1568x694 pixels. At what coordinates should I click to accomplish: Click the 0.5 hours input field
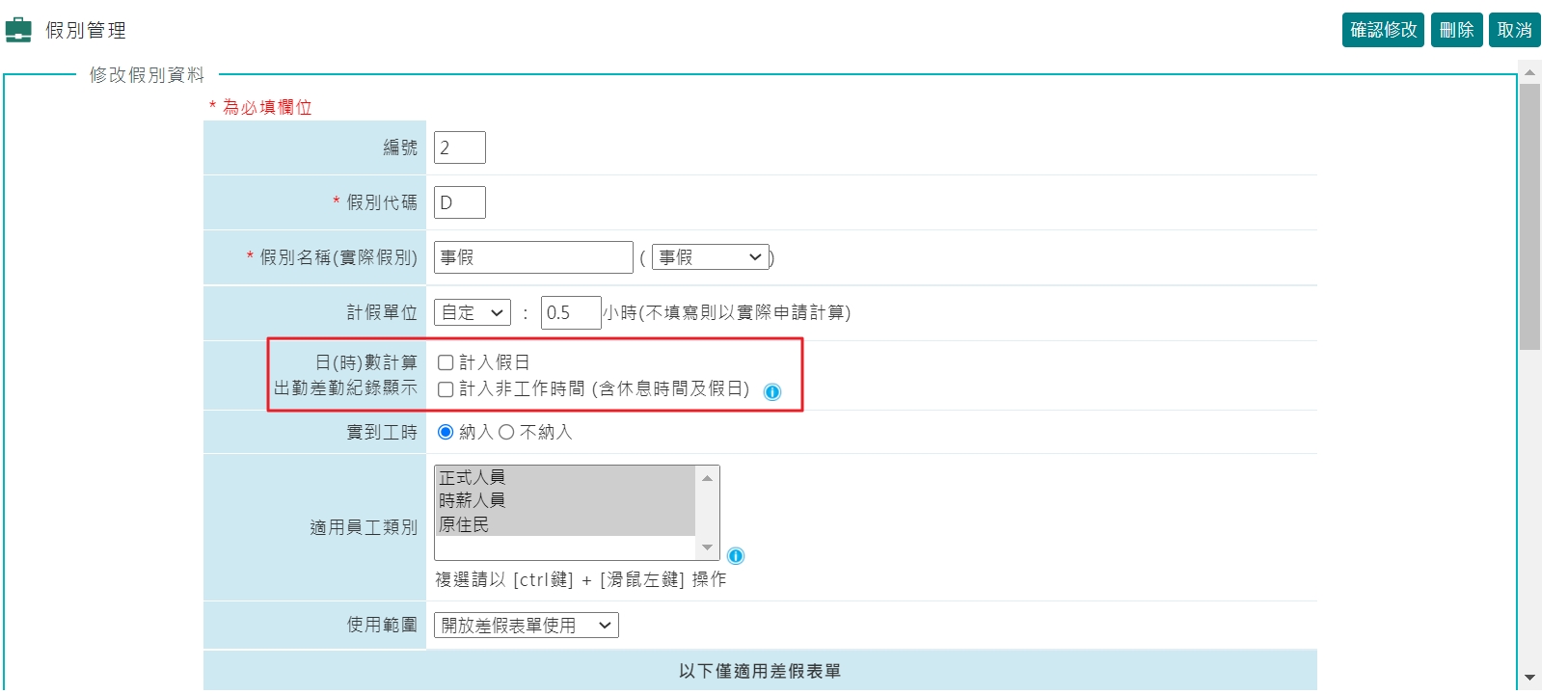[x=571, y=312]
